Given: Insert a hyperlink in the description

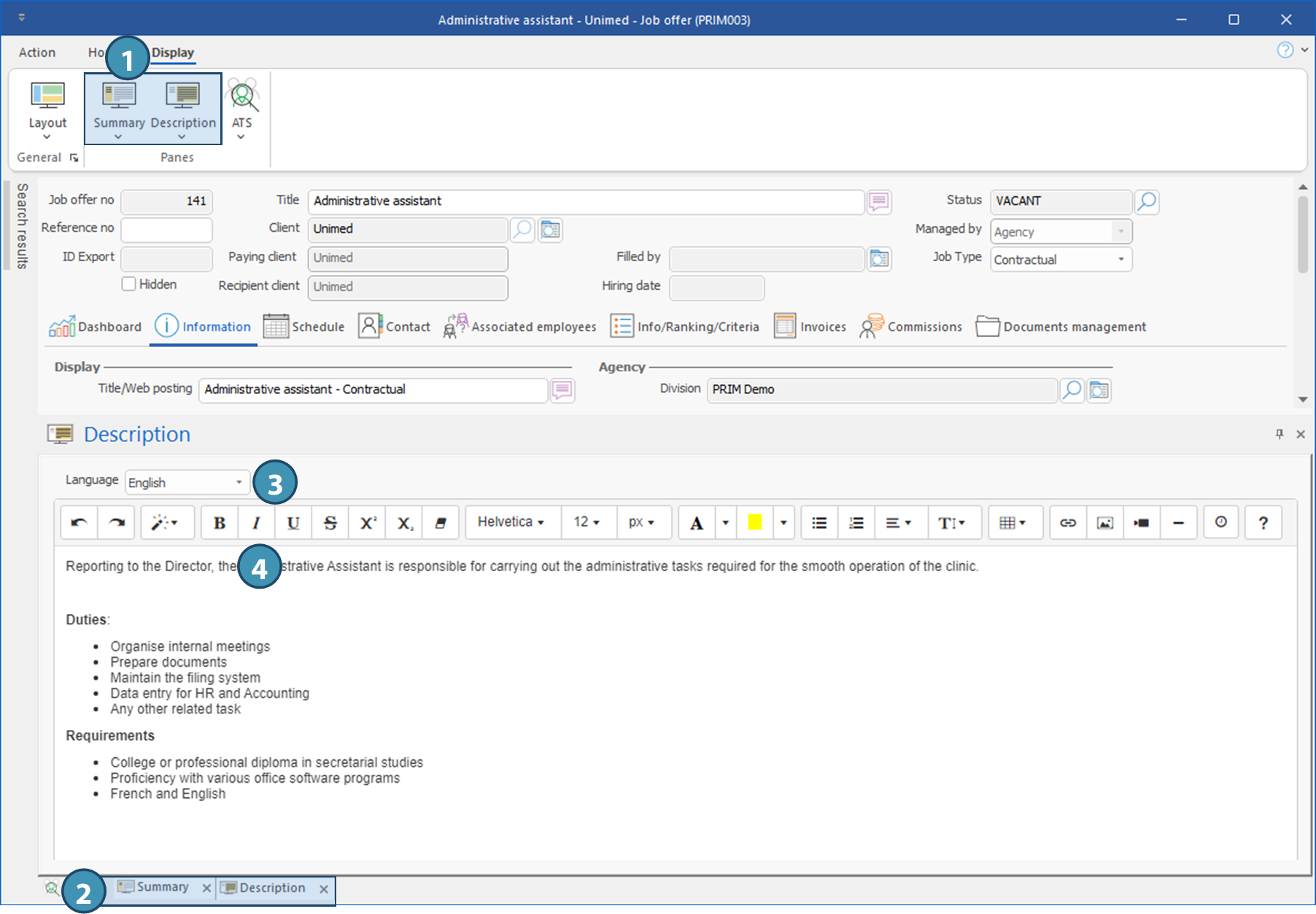Looking at the screenshot, I should click(x=1067, y=523).
